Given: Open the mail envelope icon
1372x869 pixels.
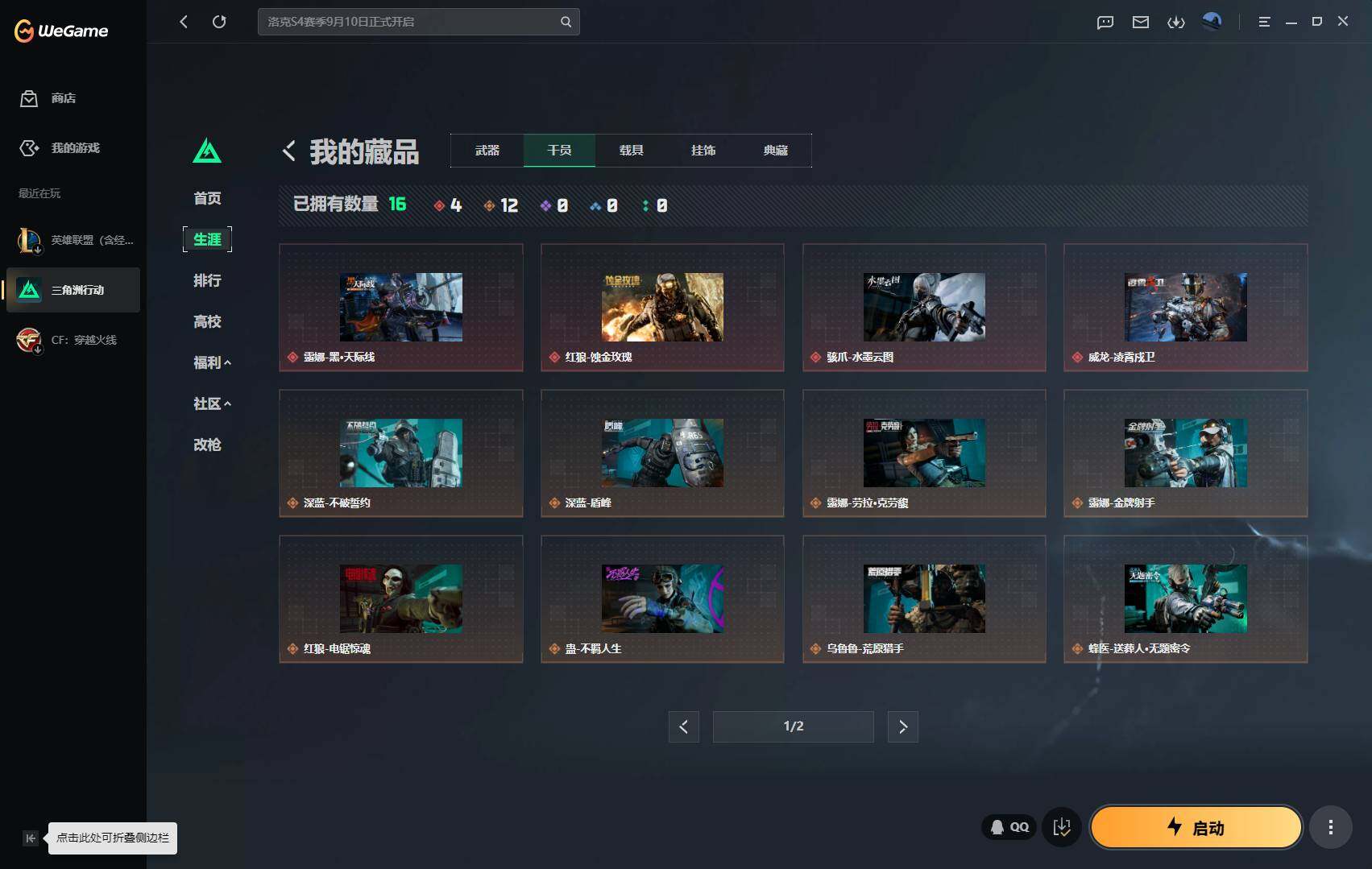Looking at the screenshot, I should 1140,22.
